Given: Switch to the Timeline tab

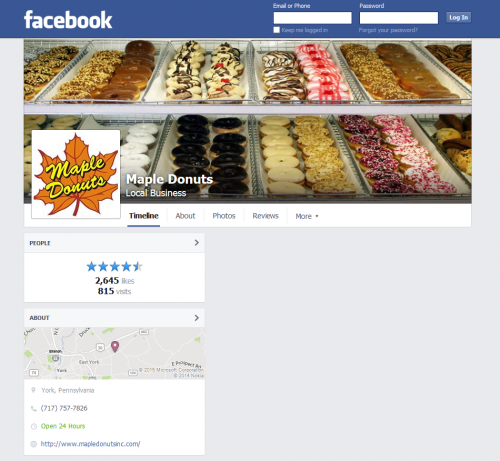Looking at the screenshot, I should 144,216.
